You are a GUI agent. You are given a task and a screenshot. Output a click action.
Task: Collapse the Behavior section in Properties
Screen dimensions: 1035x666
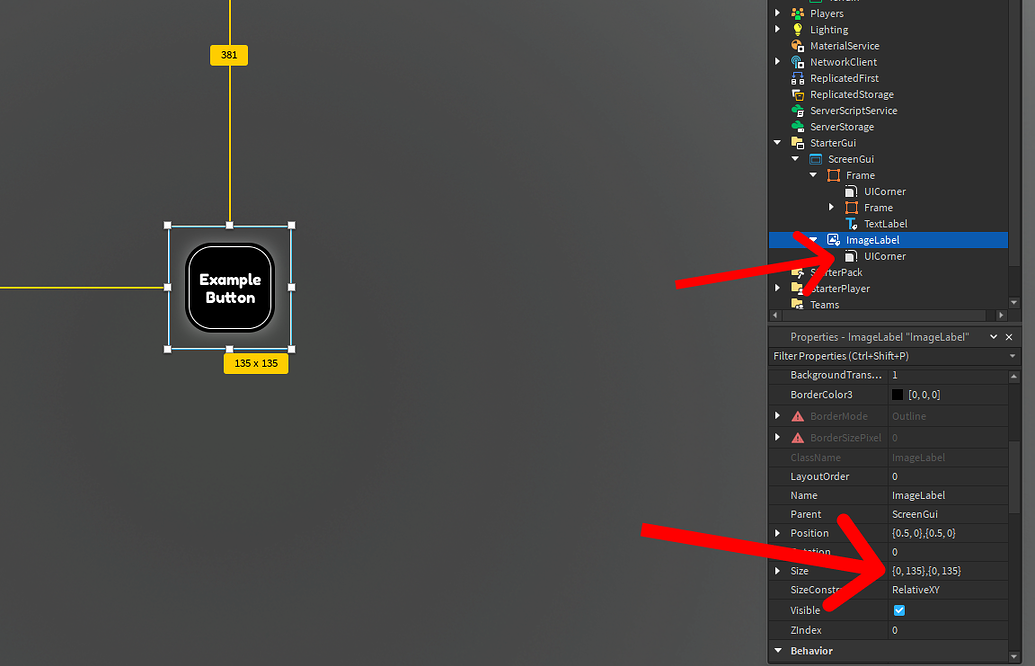(x=778, y=650)
